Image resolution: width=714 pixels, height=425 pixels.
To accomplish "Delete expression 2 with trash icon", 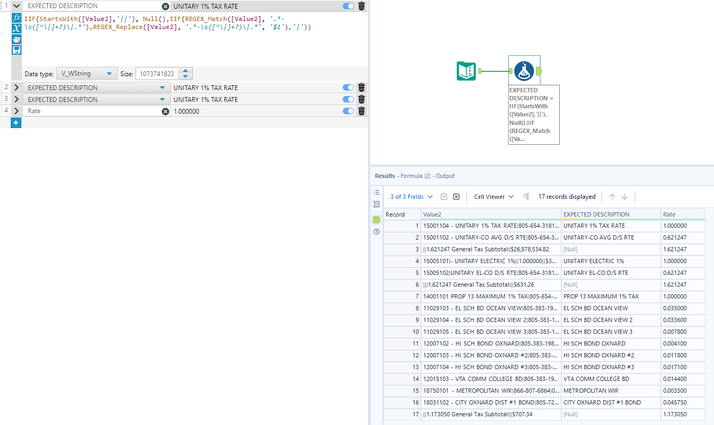I will (362, 87).
